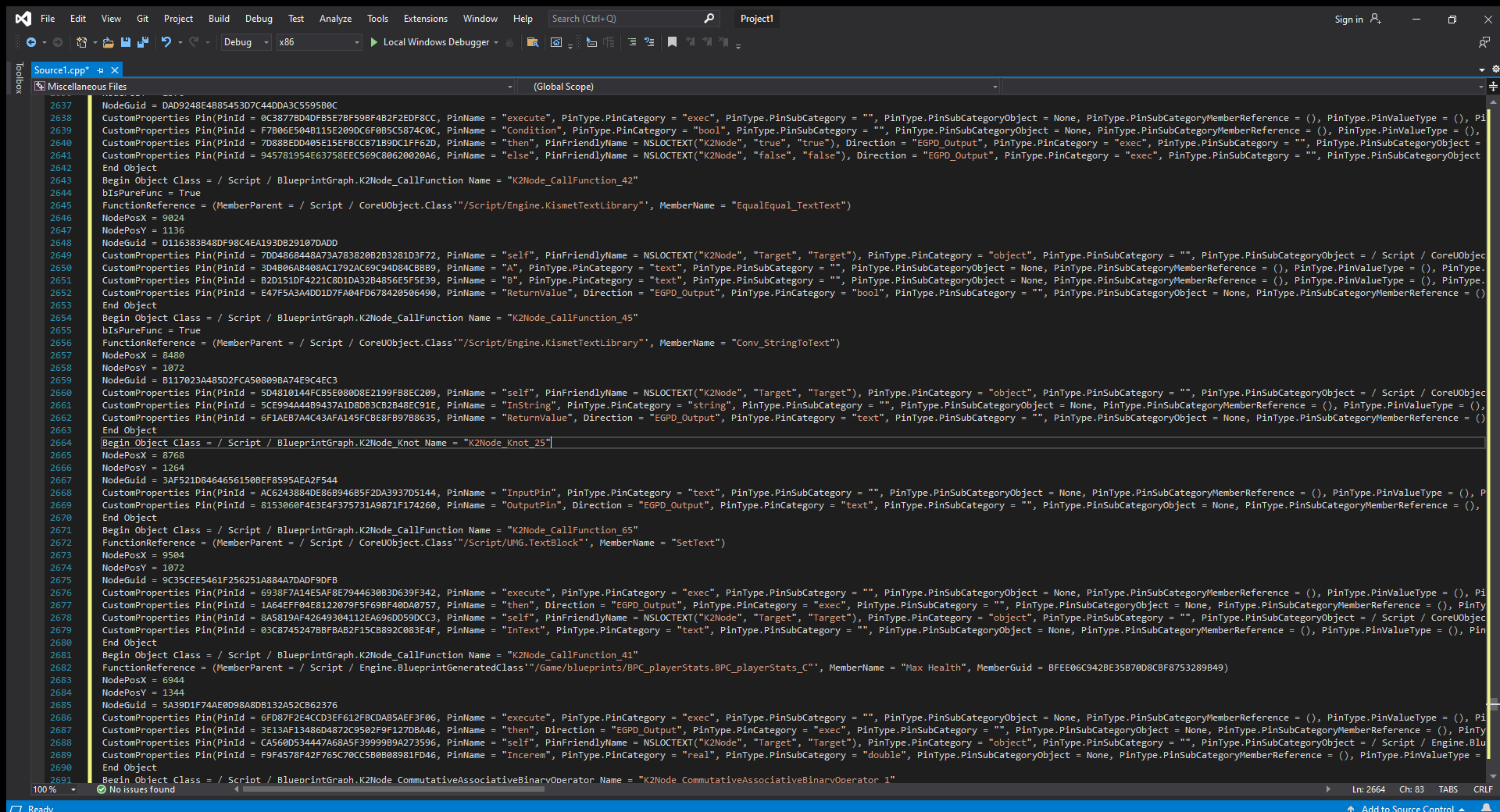Open the Debug configuration dropdown
The image size is (1500, 812).
click(246, 42)
